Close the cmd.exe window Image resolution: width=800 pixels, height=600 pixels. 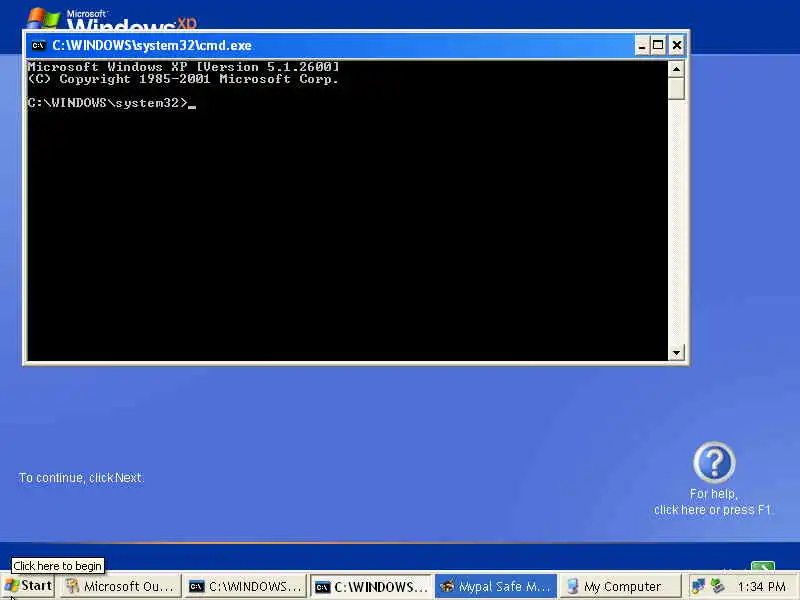coord(677,45)
